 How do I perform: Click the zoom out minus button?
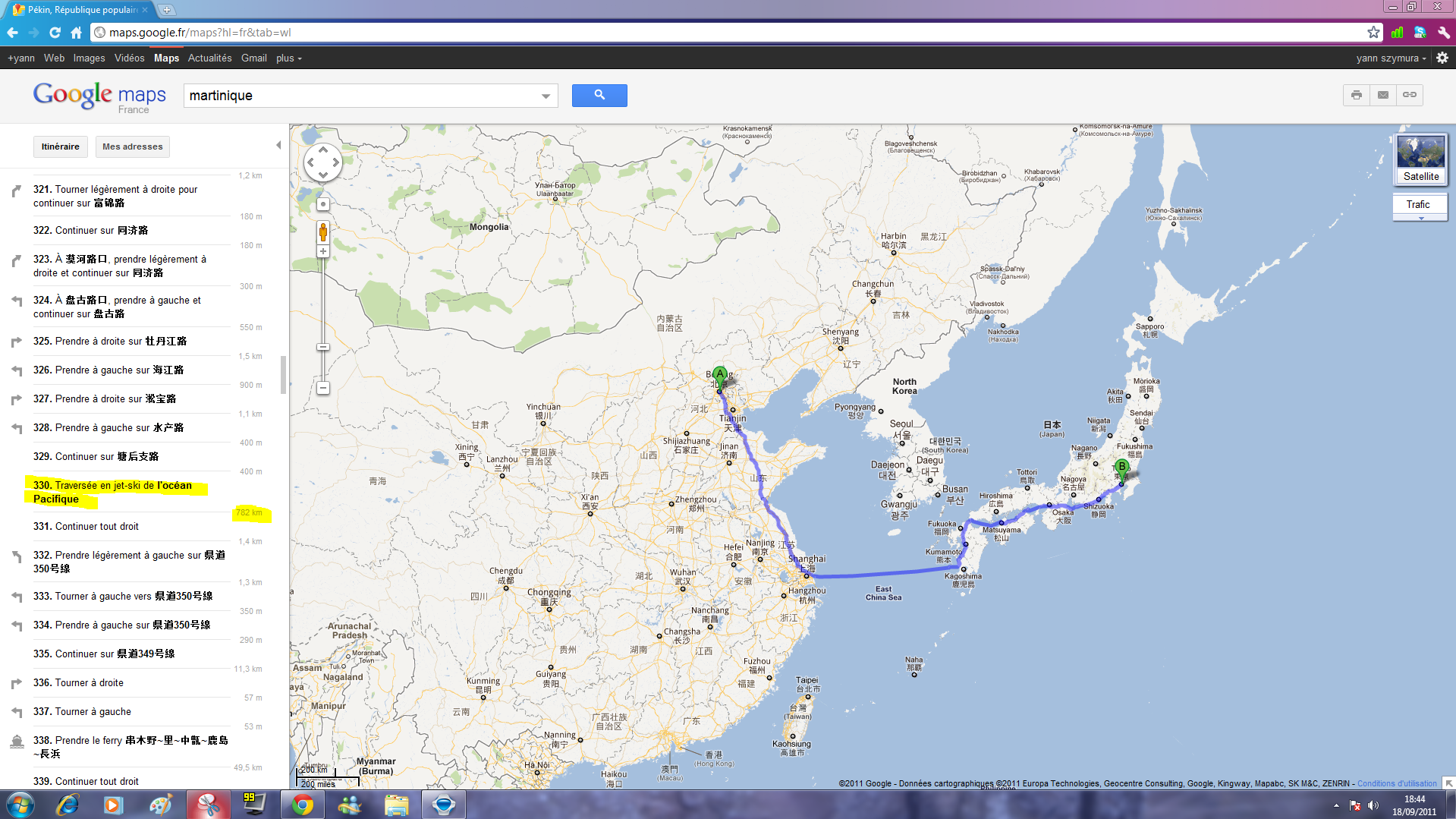323,388
